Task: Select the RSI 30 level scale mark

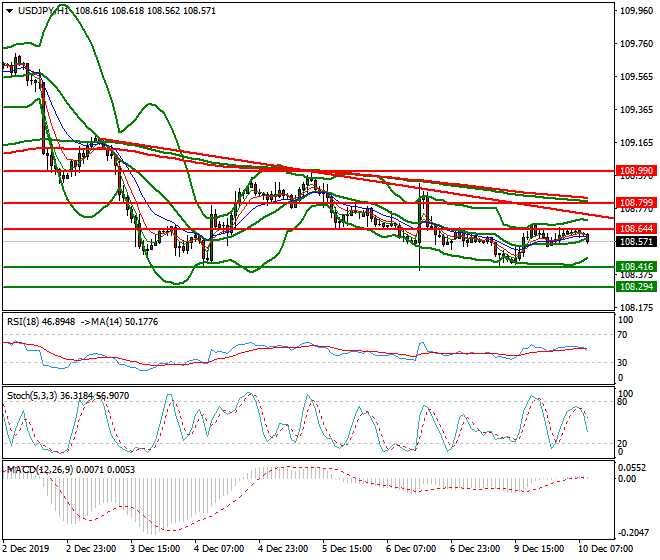Action: pyautogui.click(x=622, y=363)
